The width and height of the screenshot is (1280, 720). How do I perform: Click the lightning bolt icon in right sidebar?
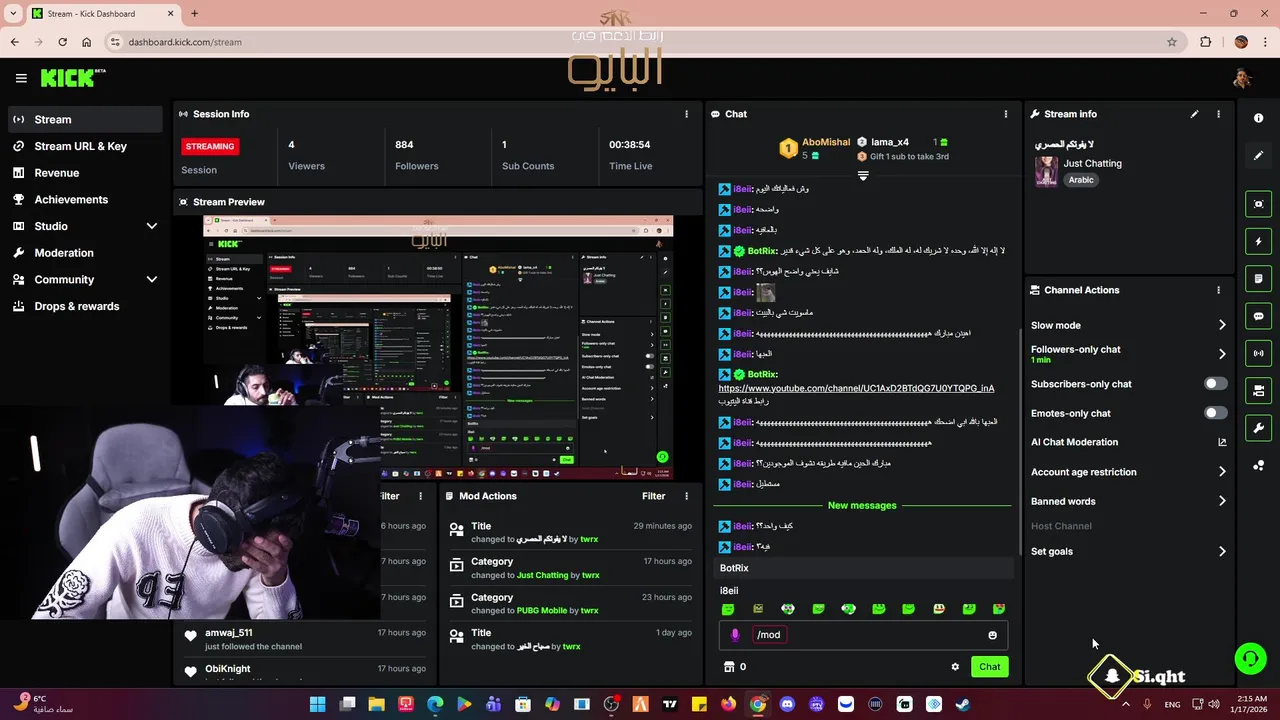(x=1259, y=241)
